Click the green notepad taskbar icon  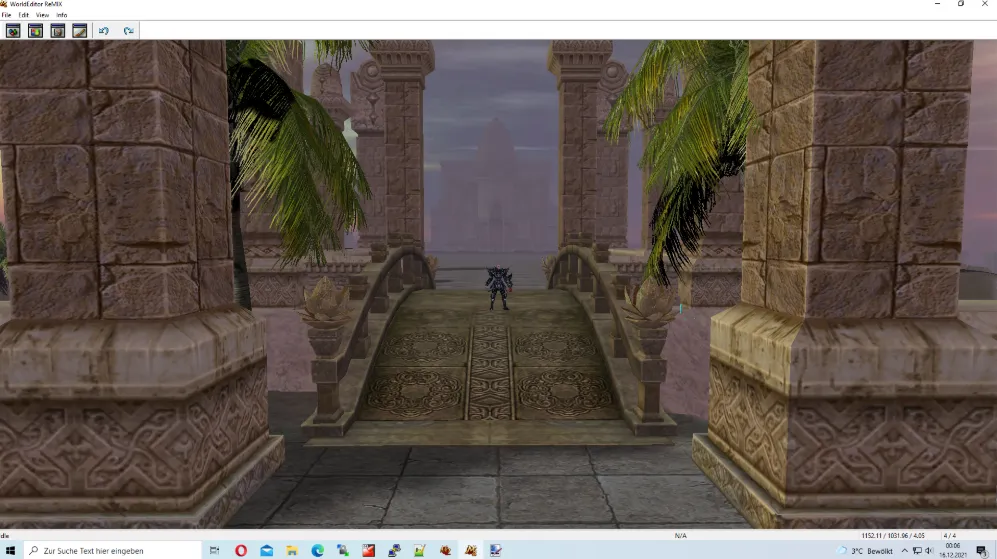click(420, 551)
